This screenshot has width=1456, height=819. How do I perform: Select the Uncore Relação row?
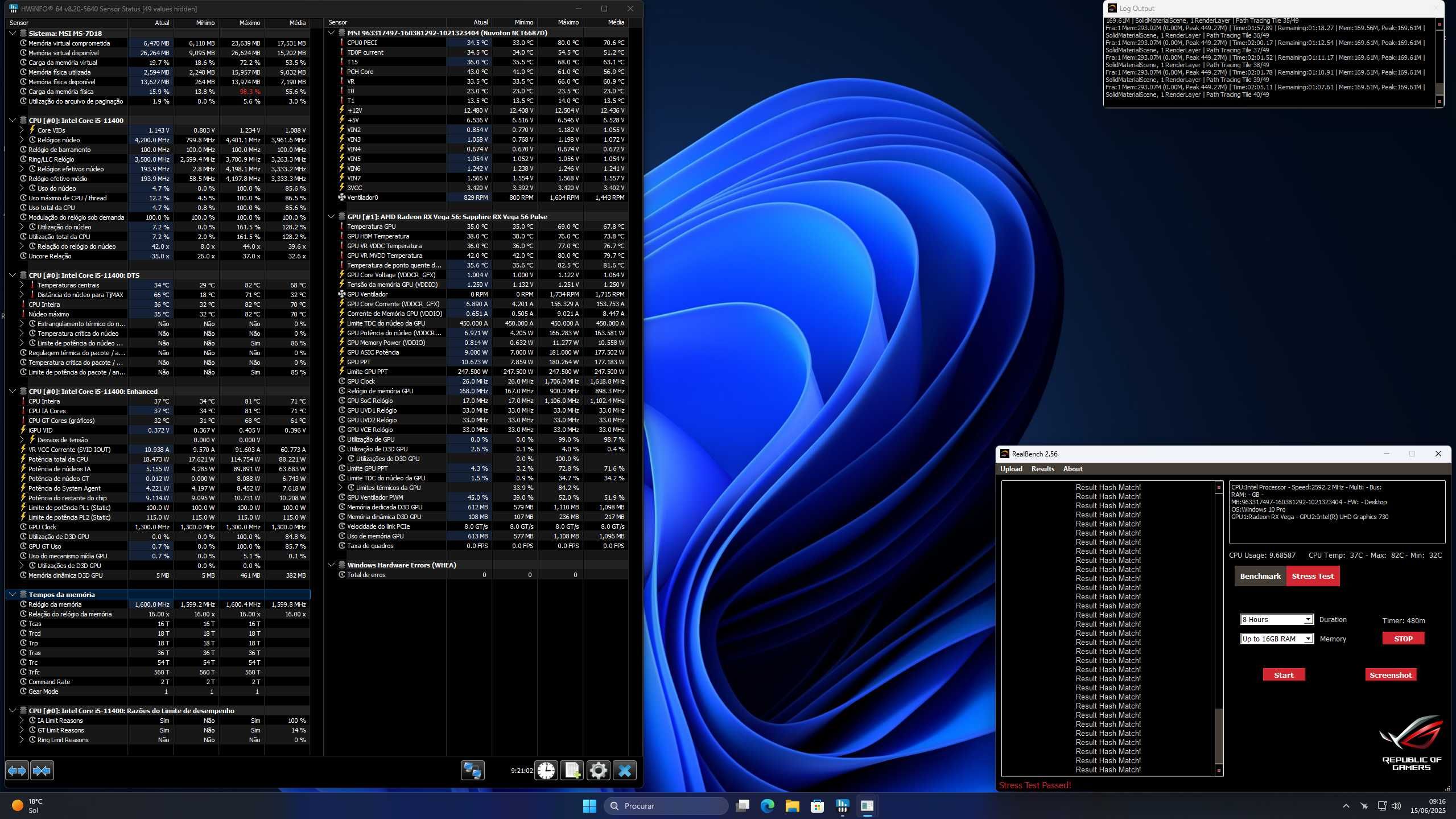tap(158, 256)
